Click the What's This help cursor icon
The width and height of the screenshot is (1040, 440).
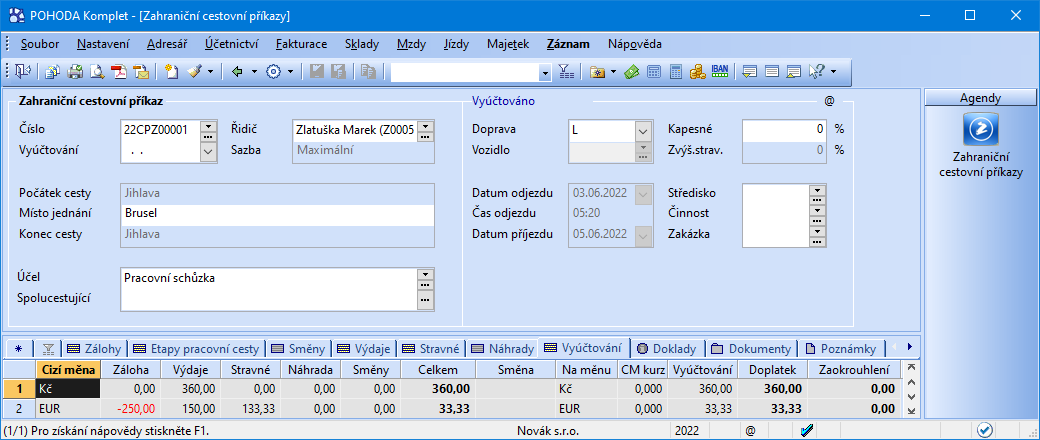(816, 72)
